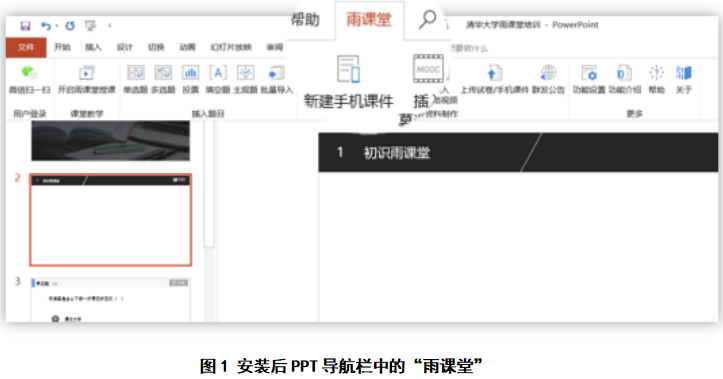Open 功能介绍 feature introduction
Image resolution: width=723 pixels, height=379 pixels.
[x=624, y=79]
